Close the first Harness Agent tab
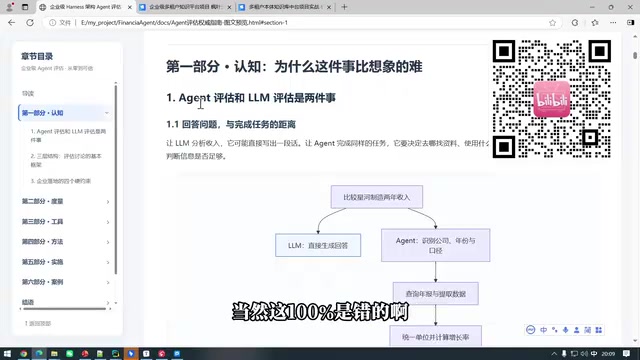The image size is (640, 360). click(x=130, y=7)
